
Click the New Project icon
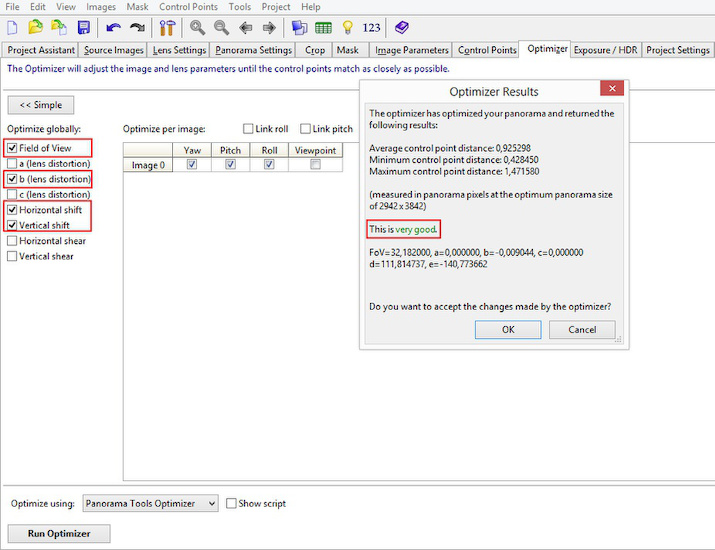(14, 28)
